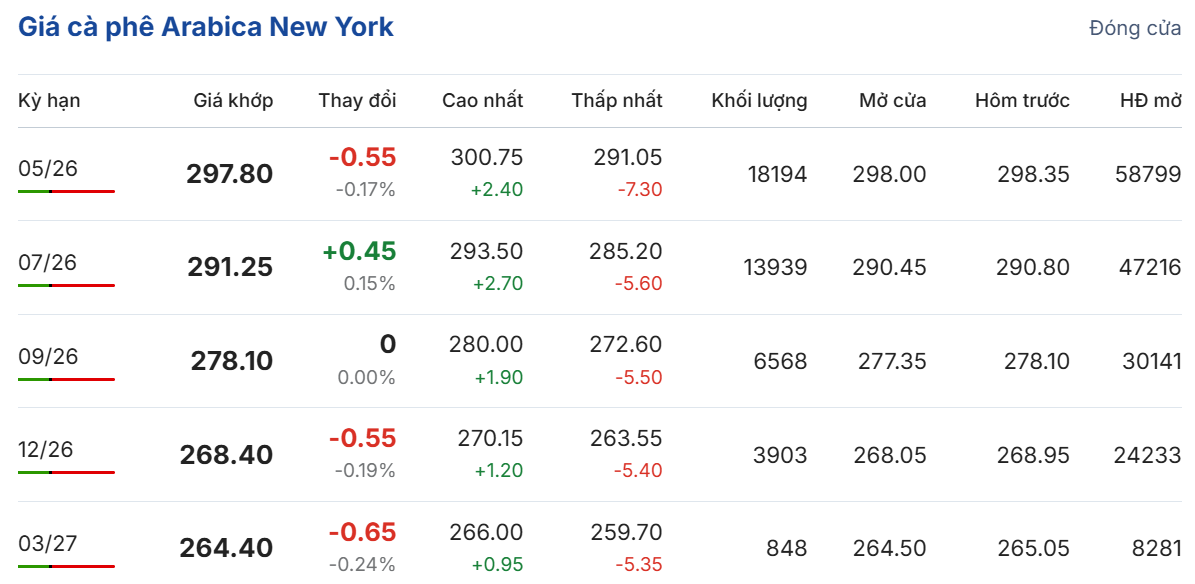Open the 03/27 contract term
Screen dimensions: 1195x584
click(x=47, y=543)
